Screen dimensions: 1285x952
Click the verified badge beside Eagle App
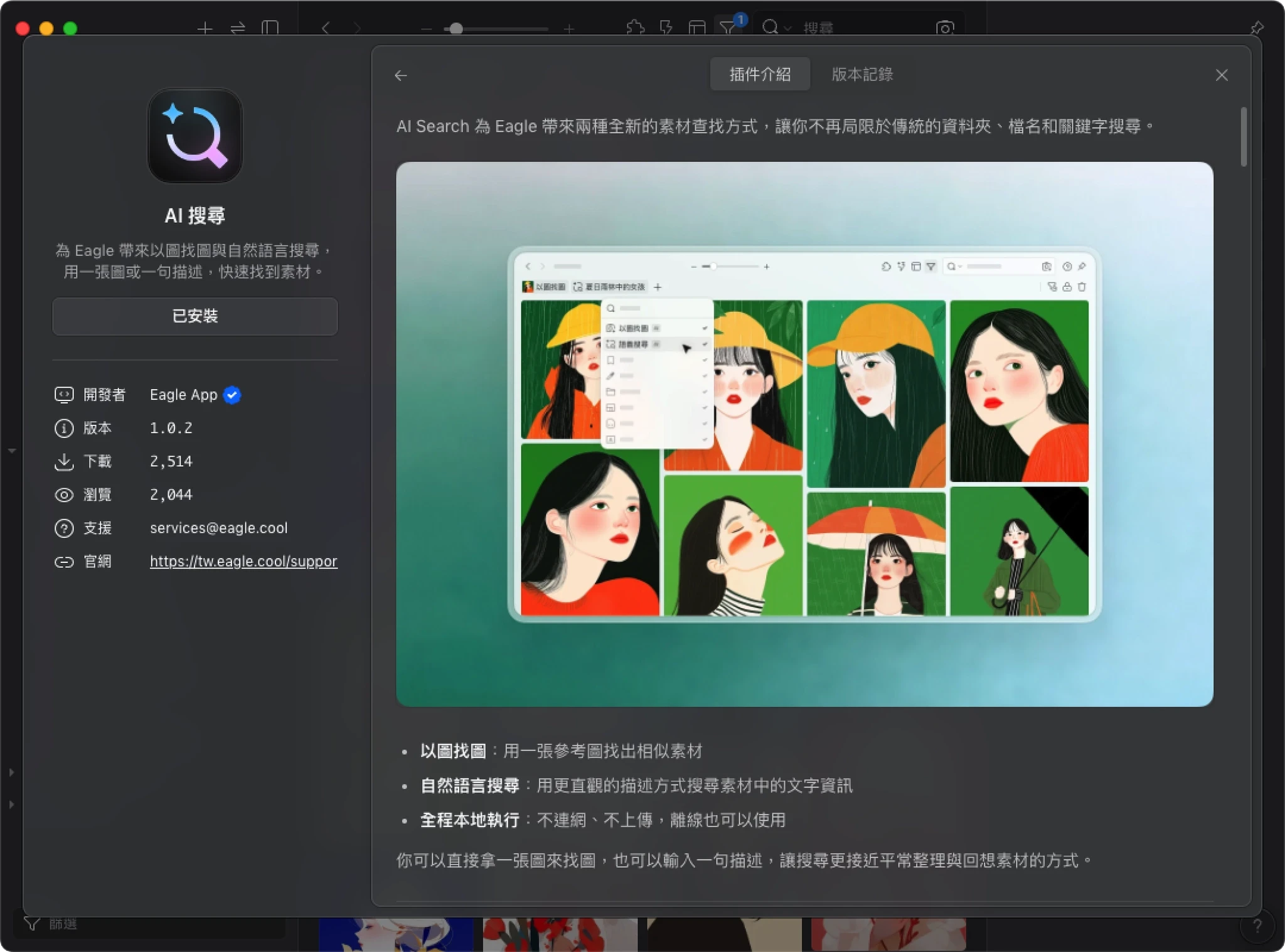pos(232,395)
